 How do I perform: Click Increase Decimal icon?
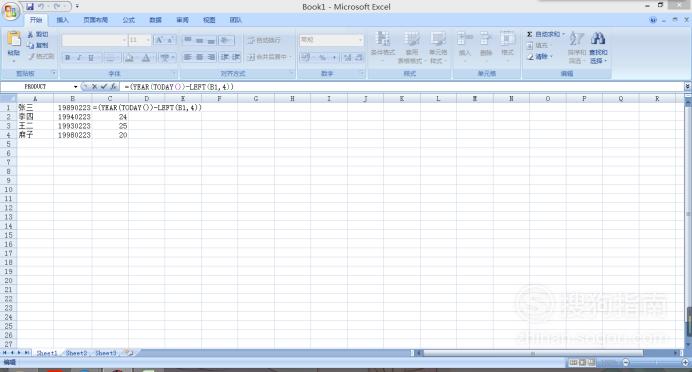[x=348, y=57]
